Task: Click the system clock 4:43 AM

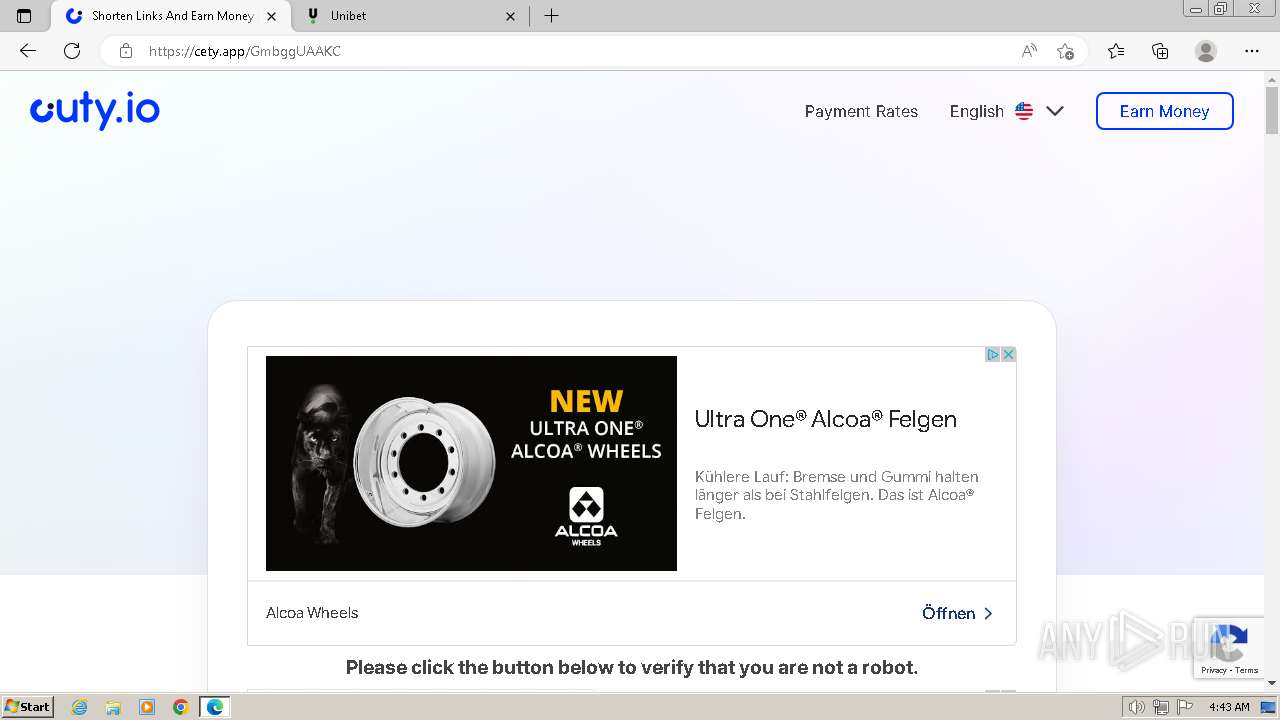Action: click(1229, 707)
